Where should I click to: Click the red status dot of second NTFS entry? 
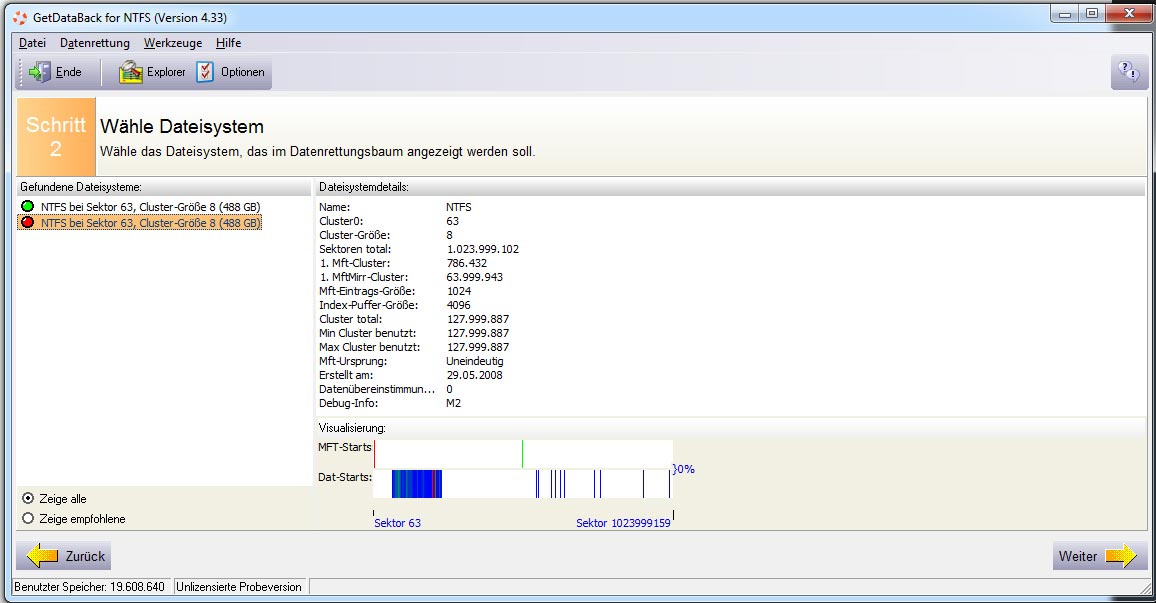pyautogui.click(x=28, y=222)
